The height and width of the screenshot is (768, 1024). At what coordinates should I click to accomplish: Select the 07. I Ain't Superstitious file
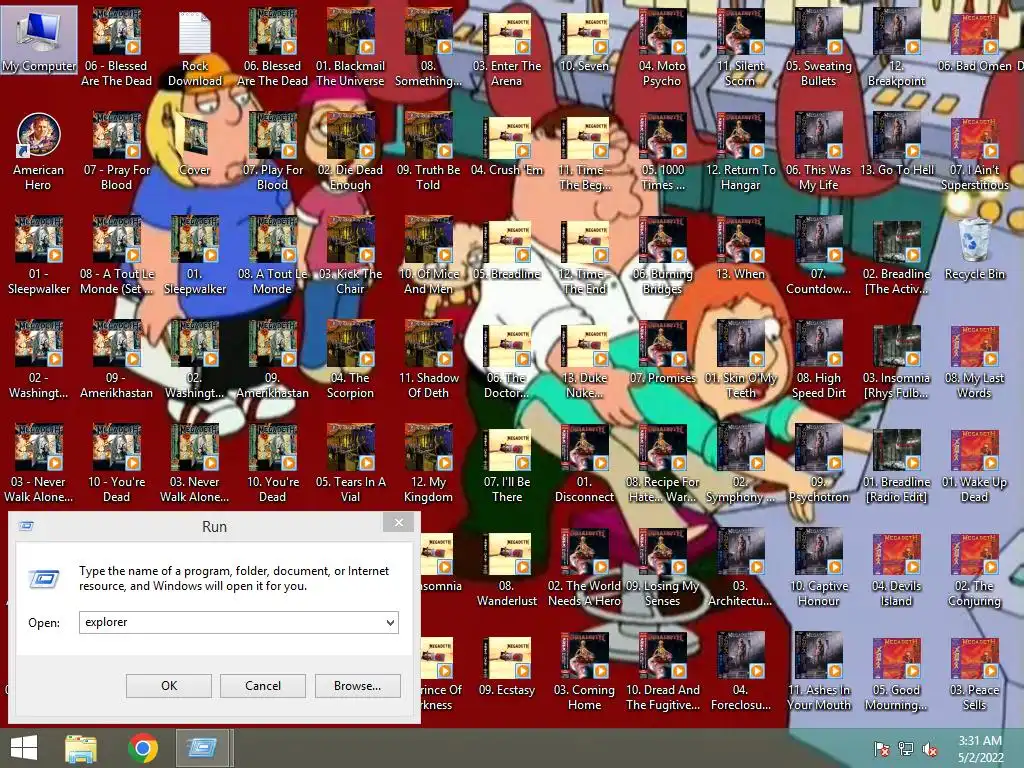click(974, 152)
